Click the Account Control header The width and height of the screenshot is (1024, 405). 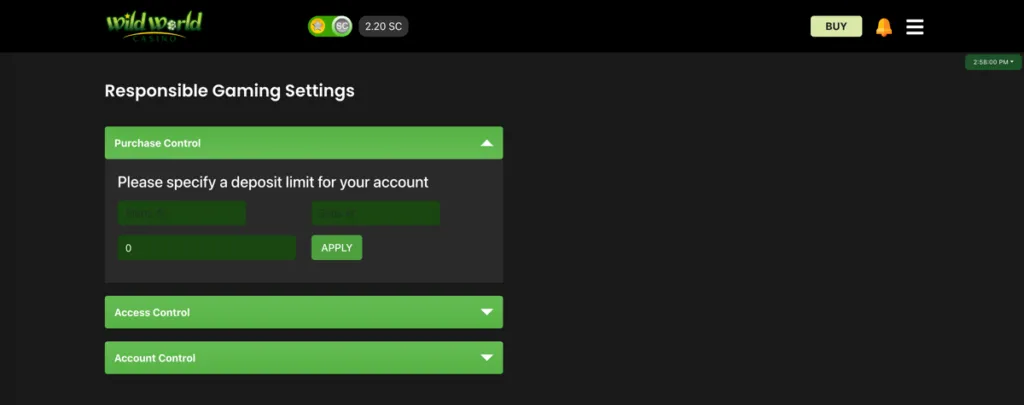coord(304,358)
